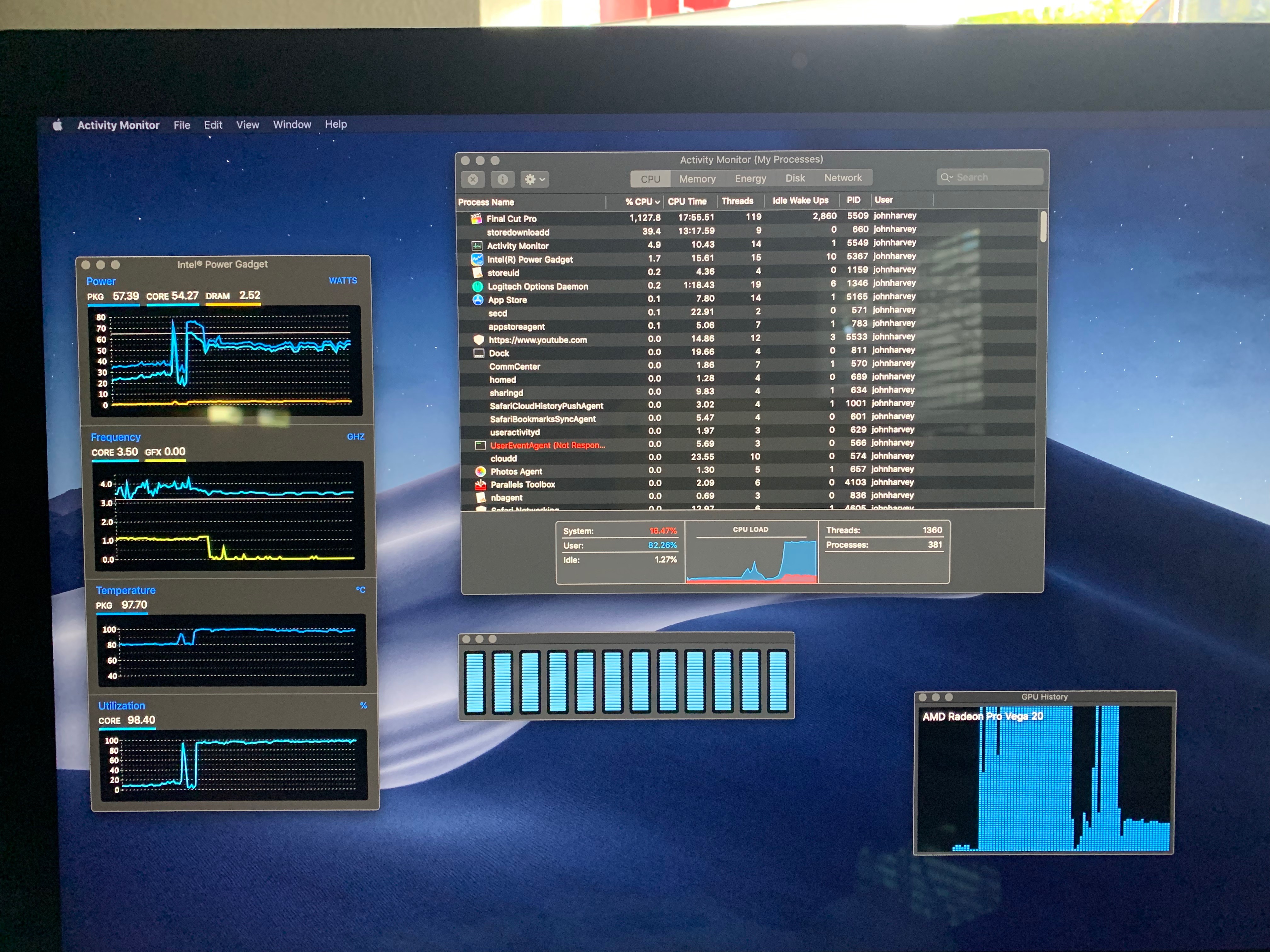
Task: Click the first CPU core usage bar
Action: coord(475,682)
